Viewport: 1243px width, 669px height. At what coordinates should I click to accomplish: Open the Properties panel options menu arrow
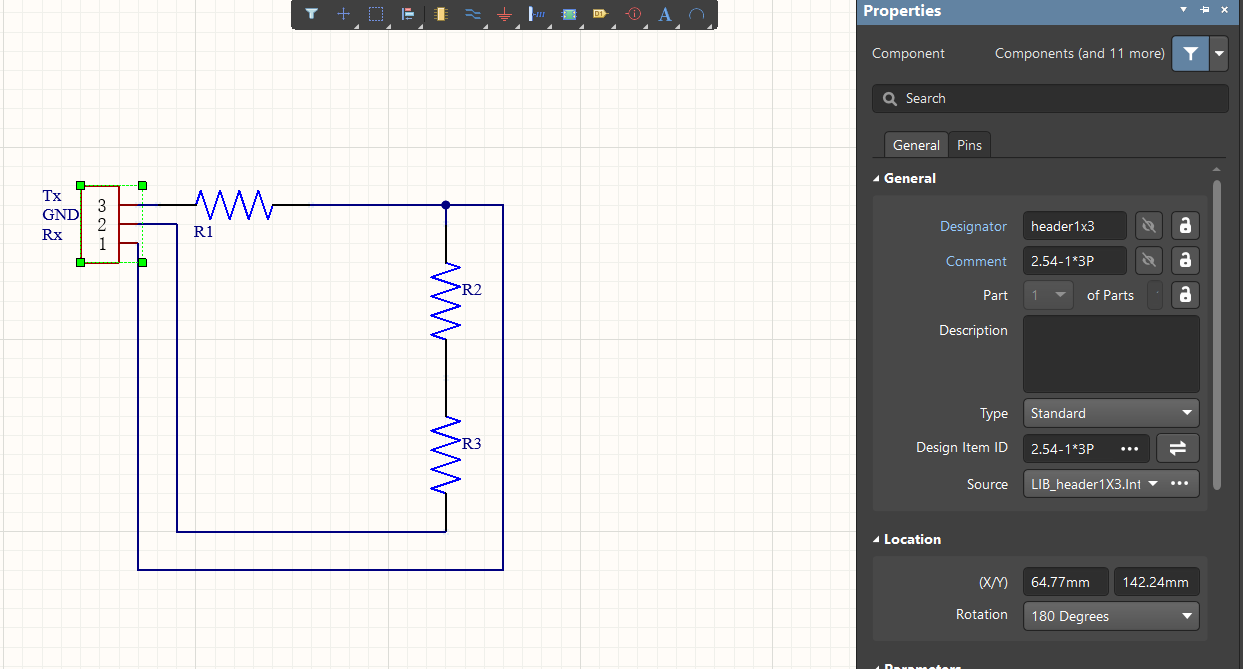(x=1183, y=10)
